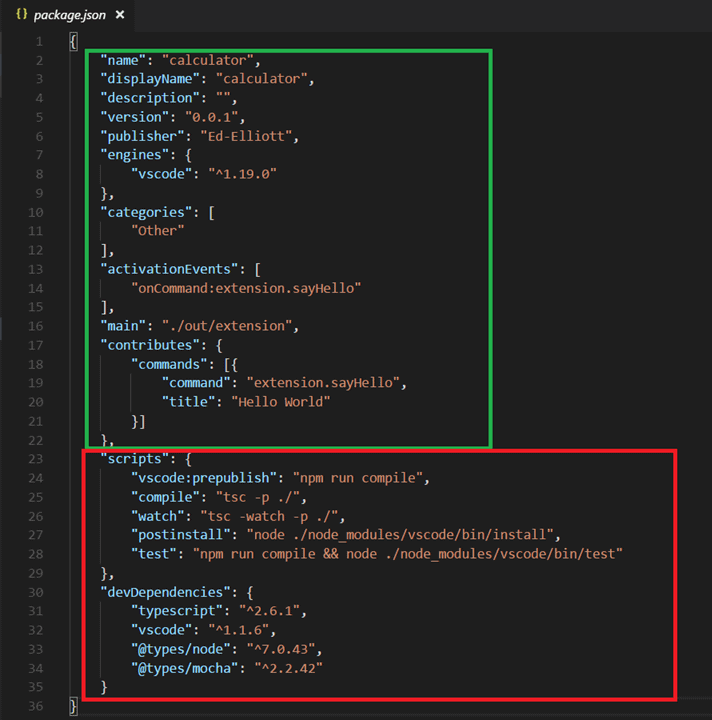This screenshot has width=712, height=720.
Task: Click the "commands" key text
Action: coord(169,365)
